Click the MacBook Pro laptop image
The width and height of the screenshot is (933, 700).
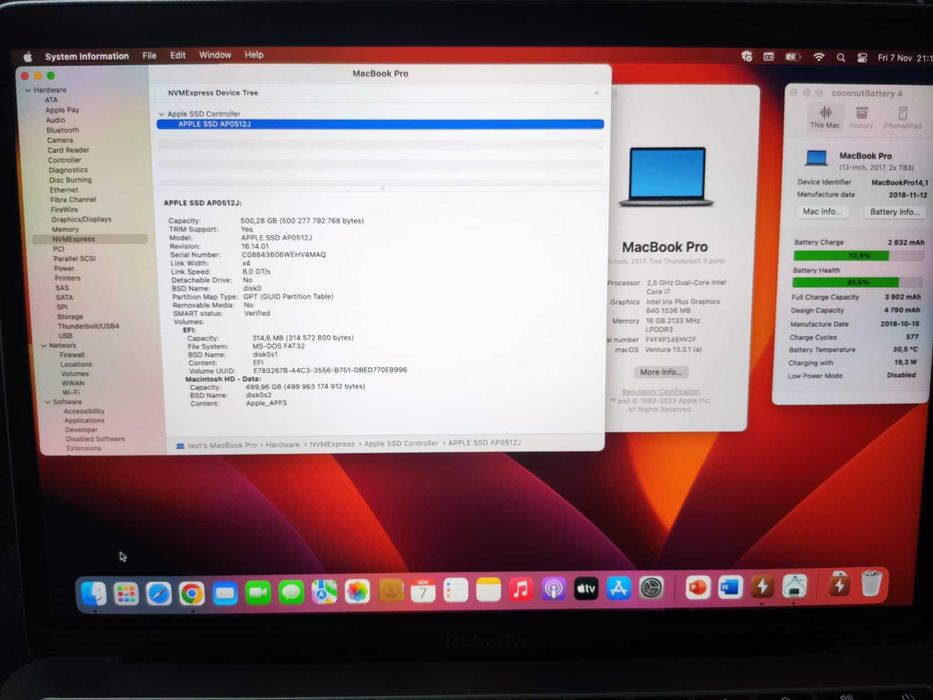[666, 176]
